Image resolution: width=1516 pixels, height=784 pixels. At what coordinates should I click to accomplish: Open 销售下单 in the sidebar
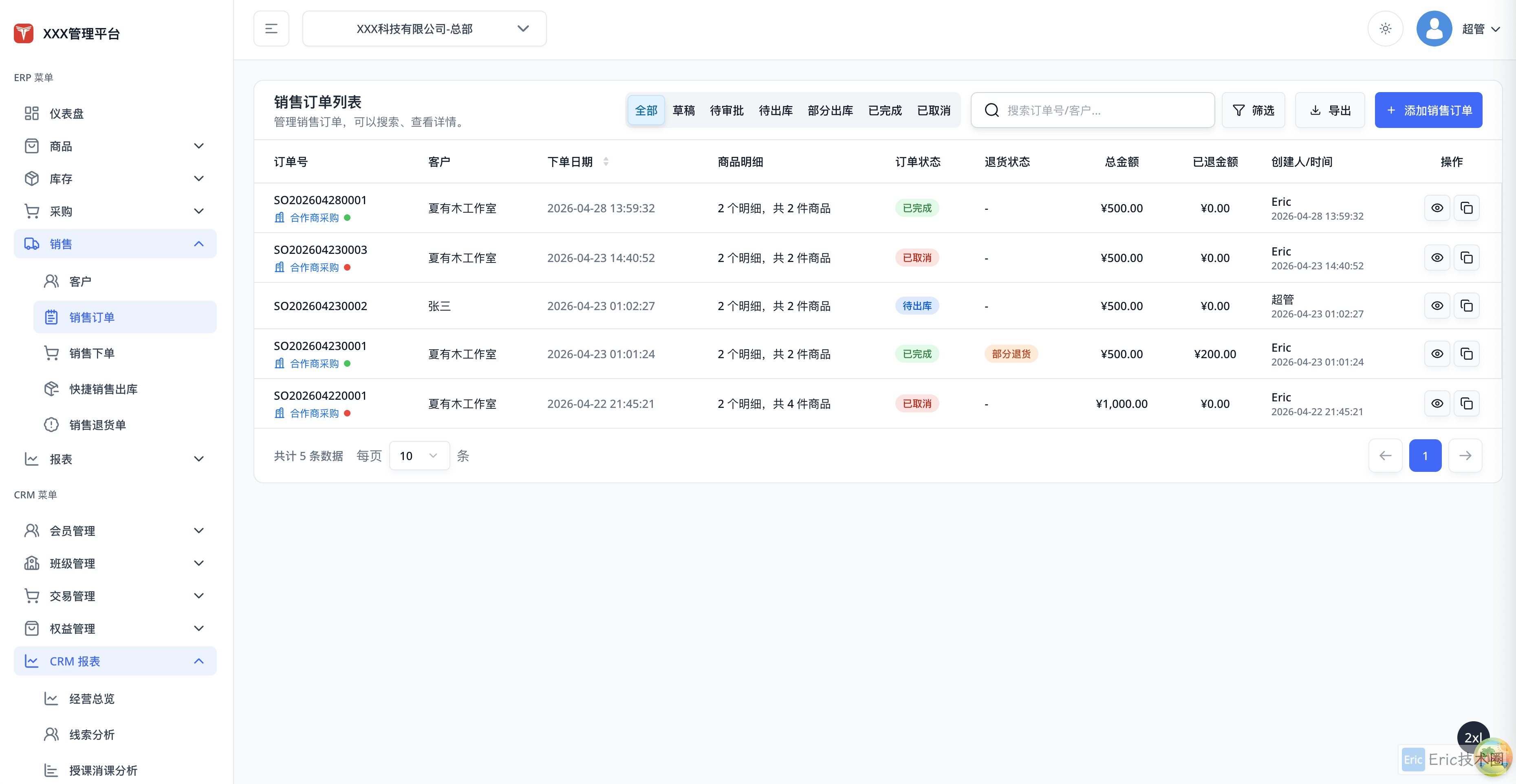tap(125, 353)
